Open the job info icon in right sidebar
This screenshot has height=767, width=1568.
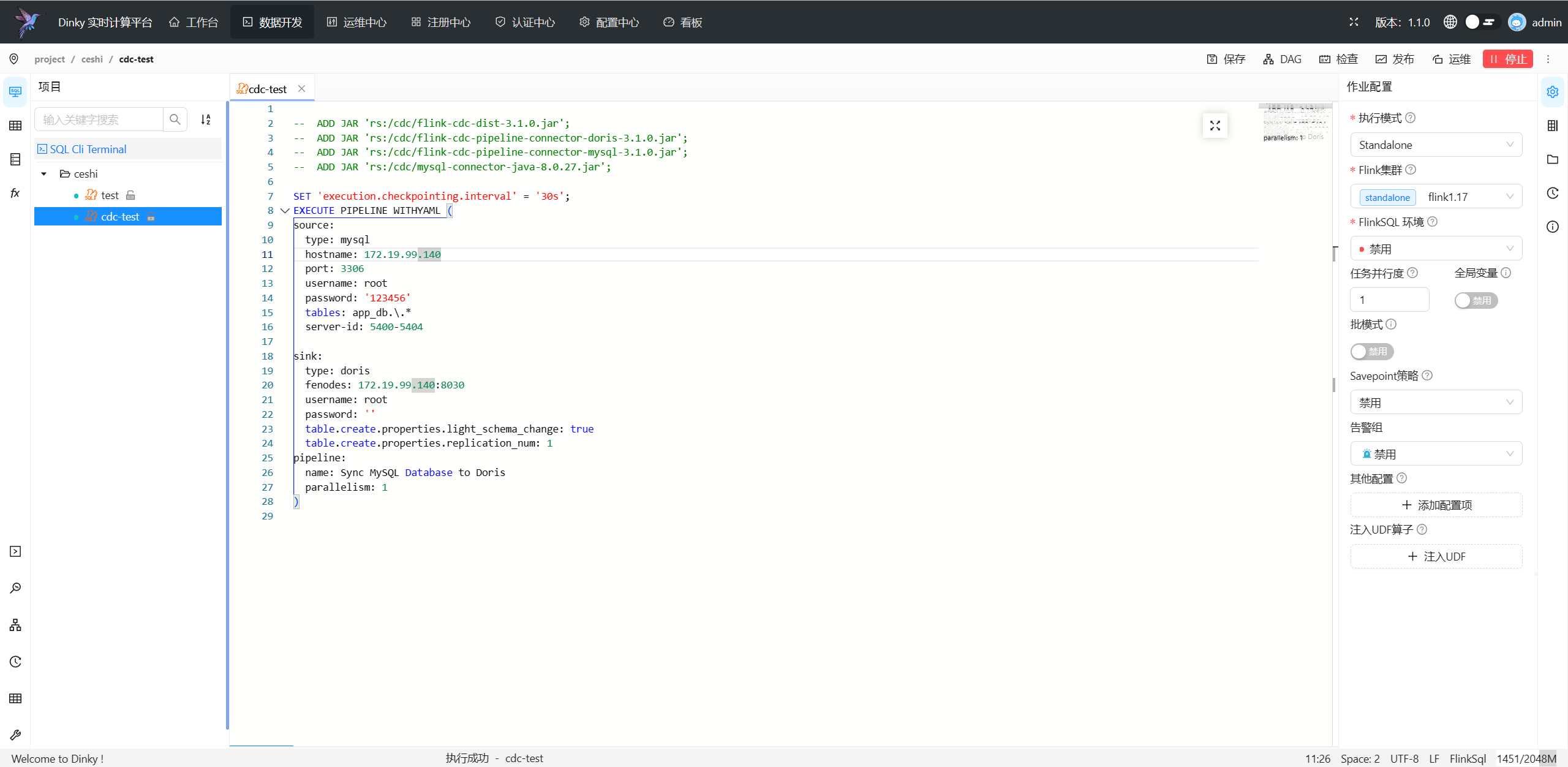(x=1552, y=227)
